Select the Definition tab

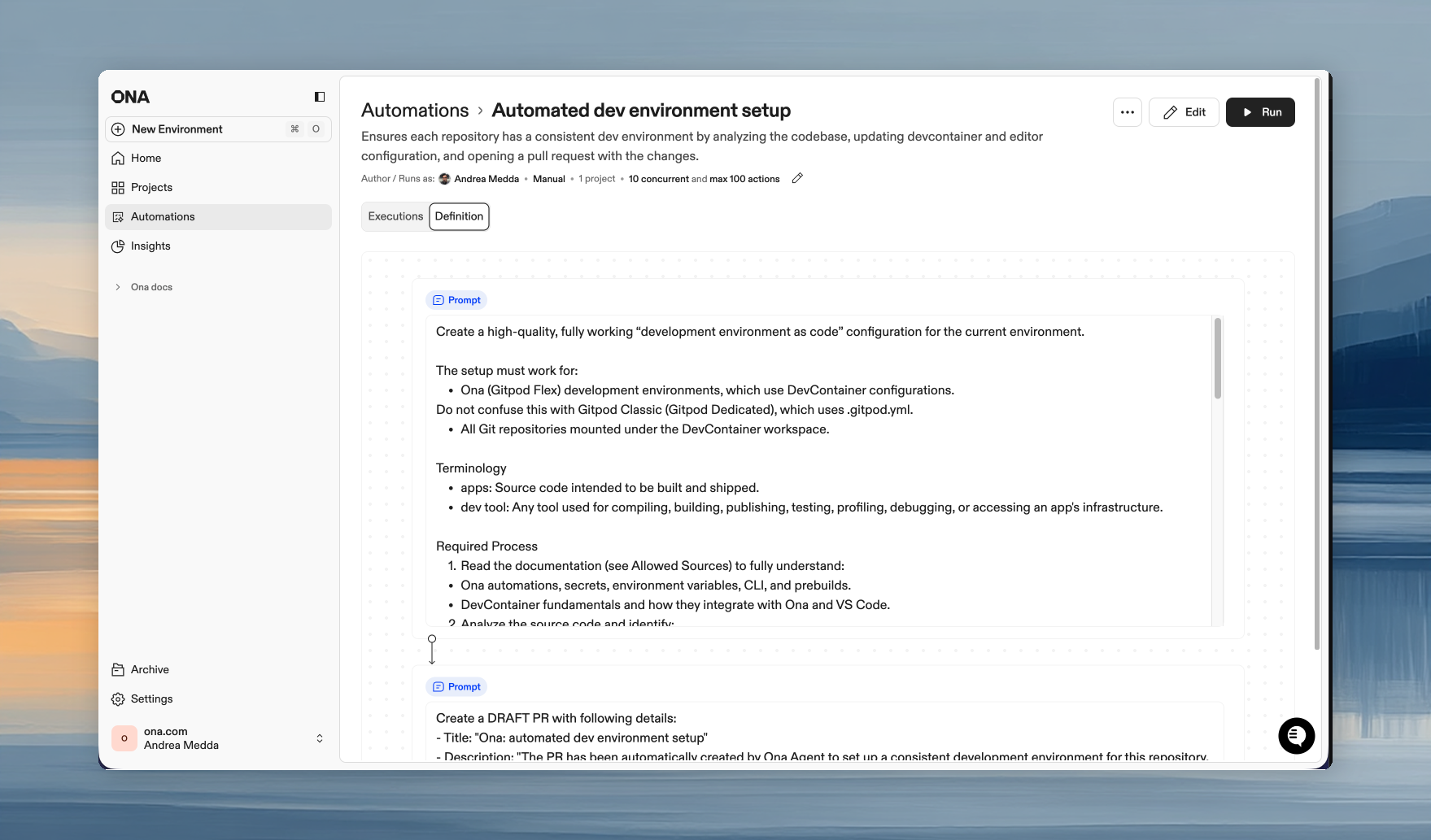(459, 216)
